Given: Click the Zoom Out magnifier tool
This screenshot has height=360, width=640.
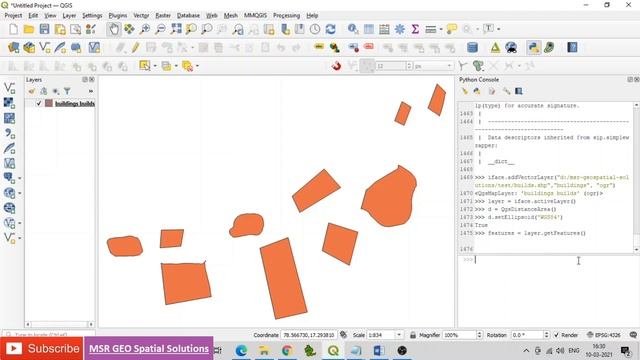Looking at the screenshot, I should pos(160,29).
